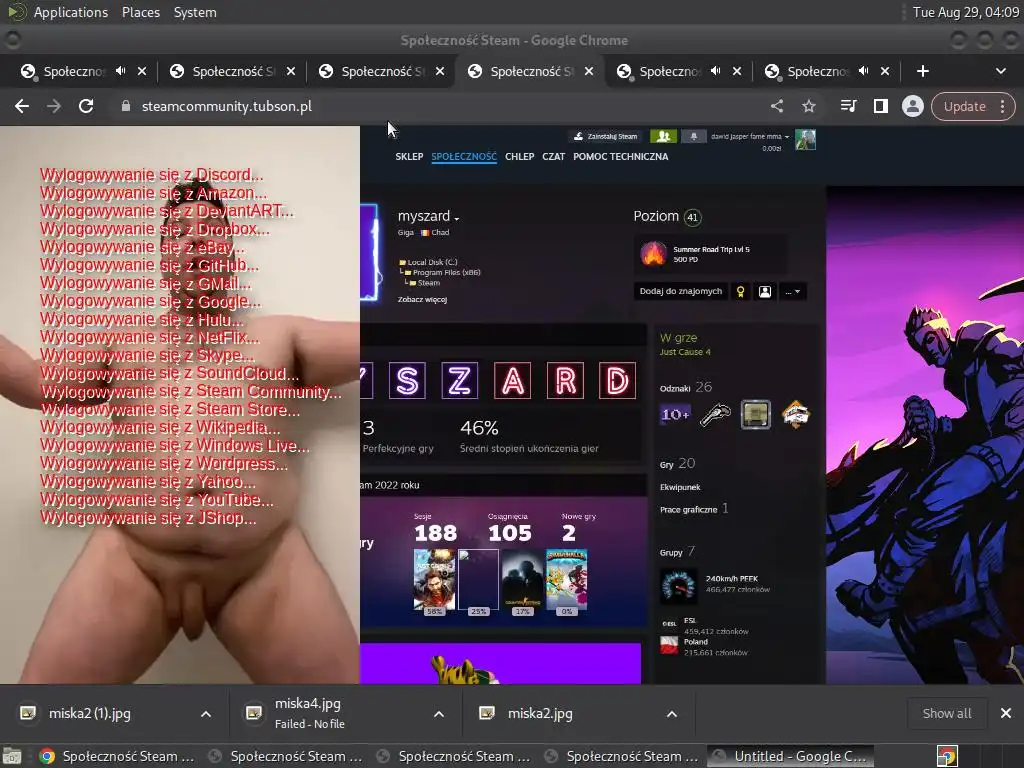
Task: Open the Poland group
Action: (x=696, y=642)
